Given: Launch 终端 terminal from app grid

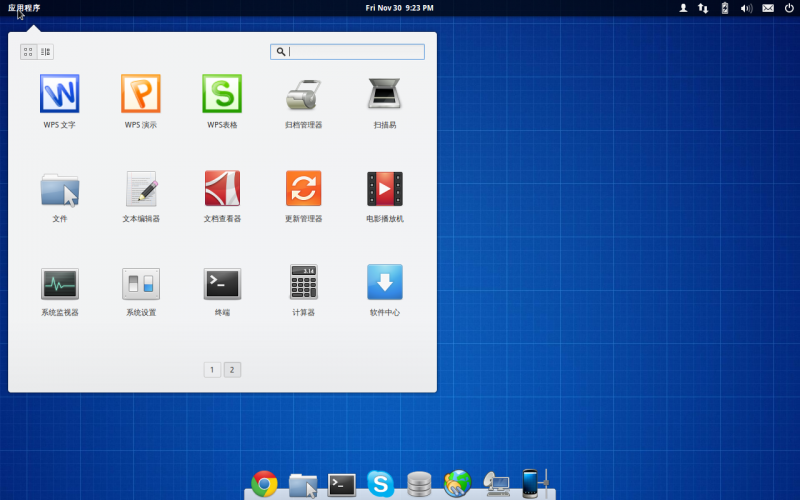Looking at the screenshot, I should [222, 284].
